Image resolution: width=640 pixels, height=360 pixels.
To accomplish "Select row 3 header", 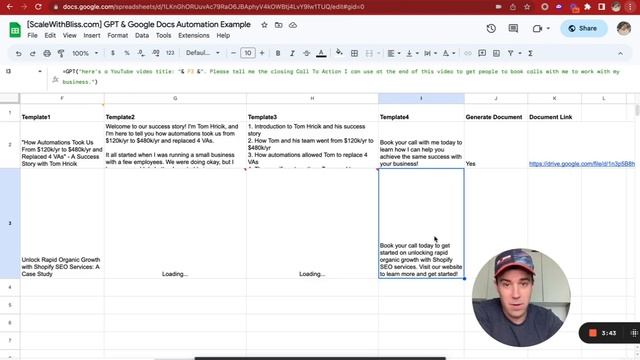I will (10, 223).
